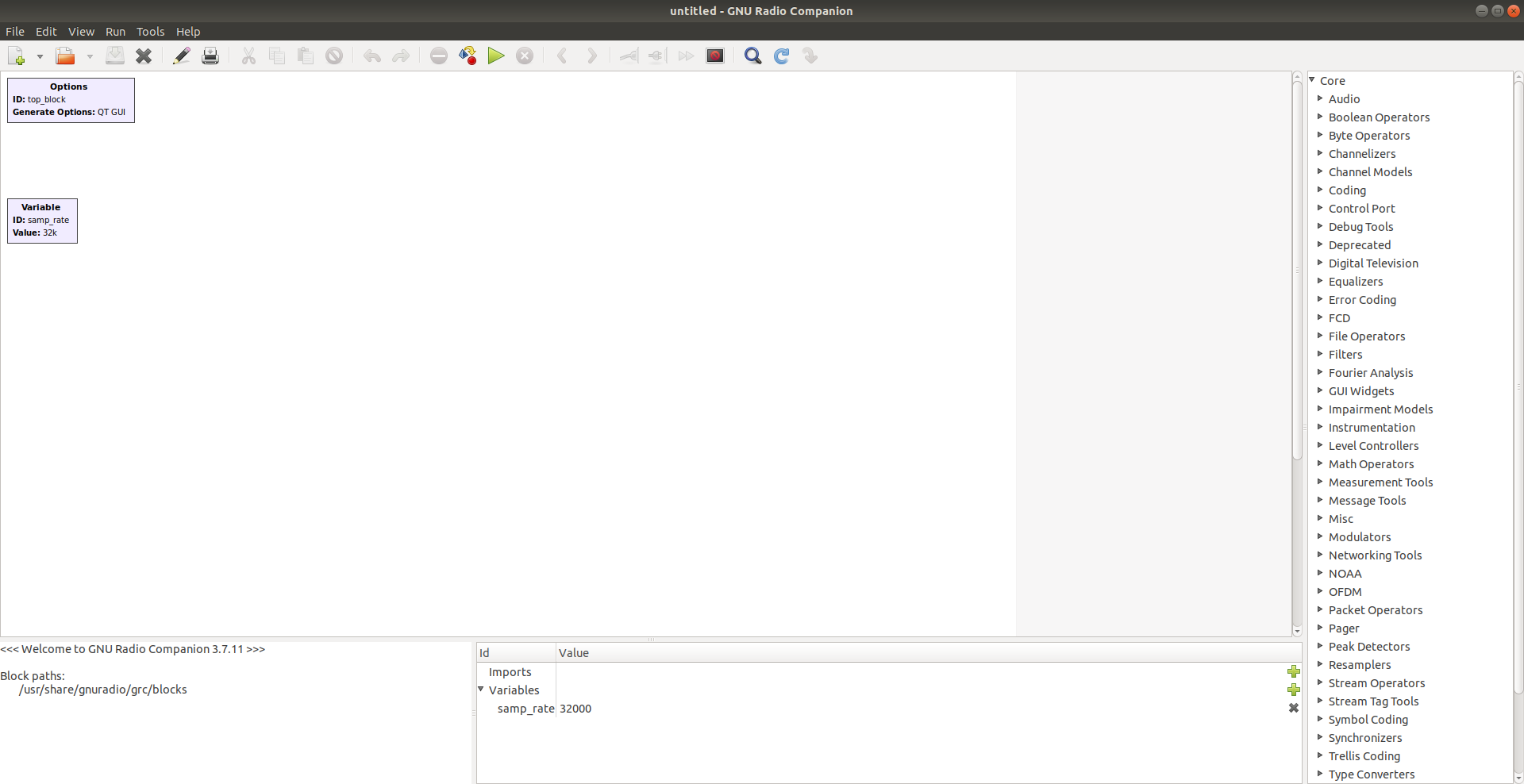Execute the flow graph

pos(496,56)
